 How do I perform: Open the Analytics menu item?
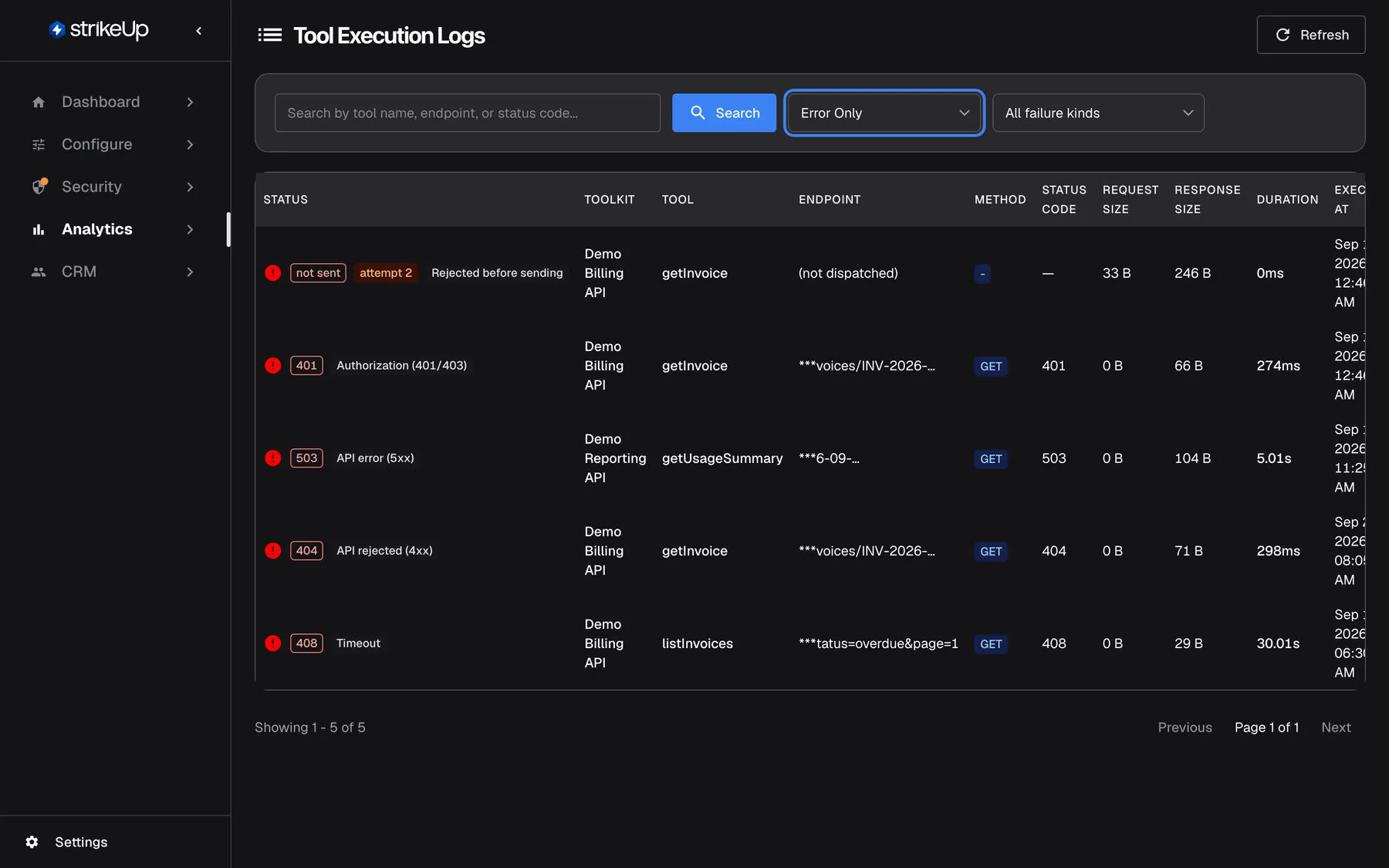click(114, 229)
